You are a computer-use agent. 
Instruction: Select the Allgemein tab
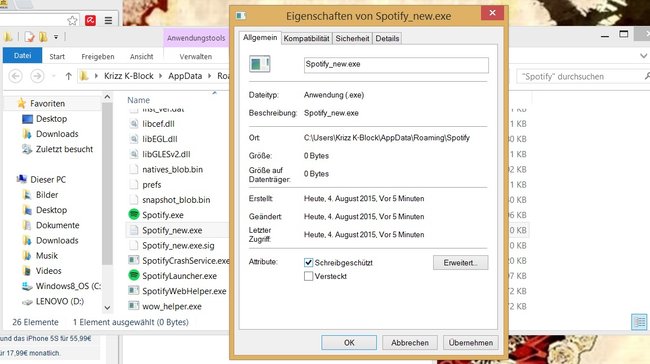point(260,38)
